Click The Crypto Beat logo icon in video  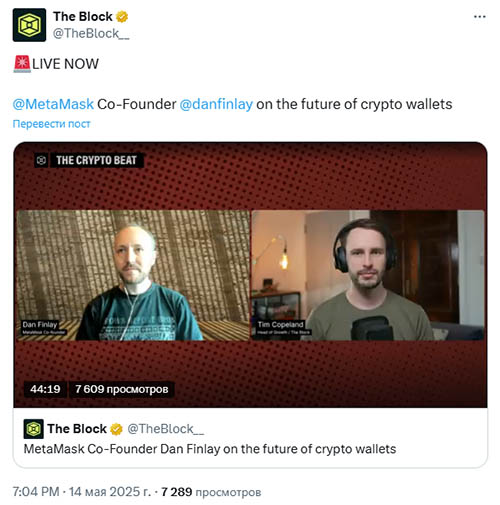coord(41,160)
